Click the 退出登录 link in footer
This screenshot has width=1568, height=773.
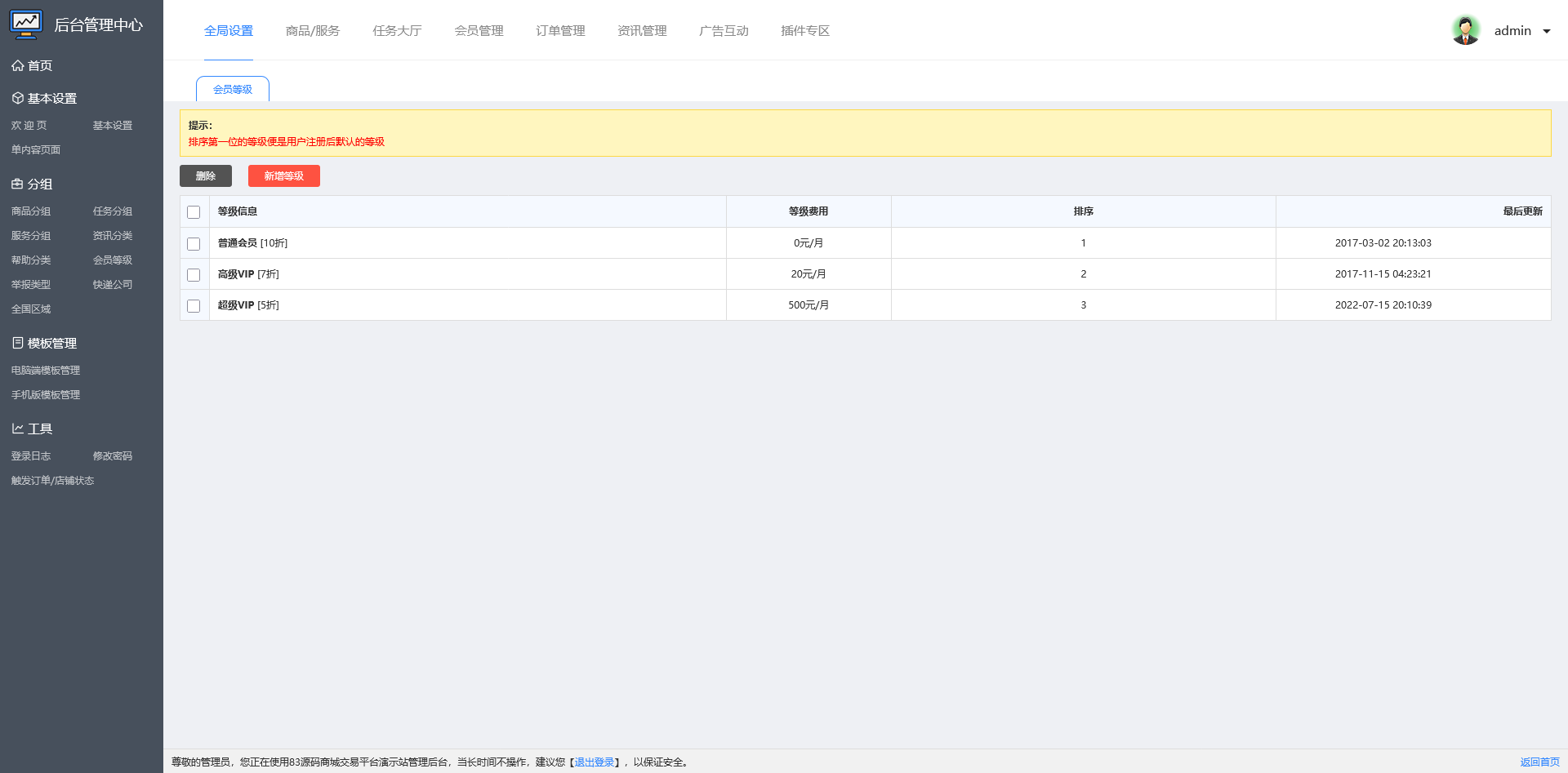[595, 762]
